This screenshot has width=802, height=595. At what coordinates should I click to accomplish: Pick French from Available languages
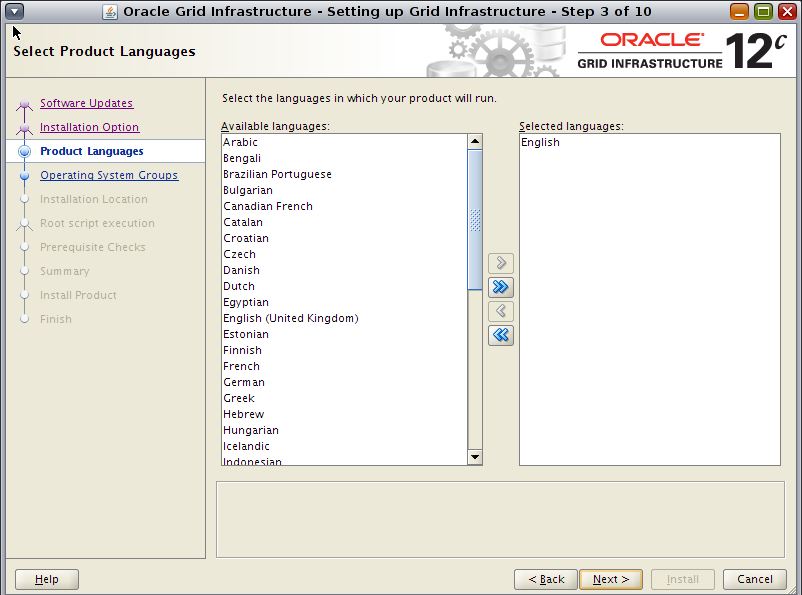pos(344,366)
